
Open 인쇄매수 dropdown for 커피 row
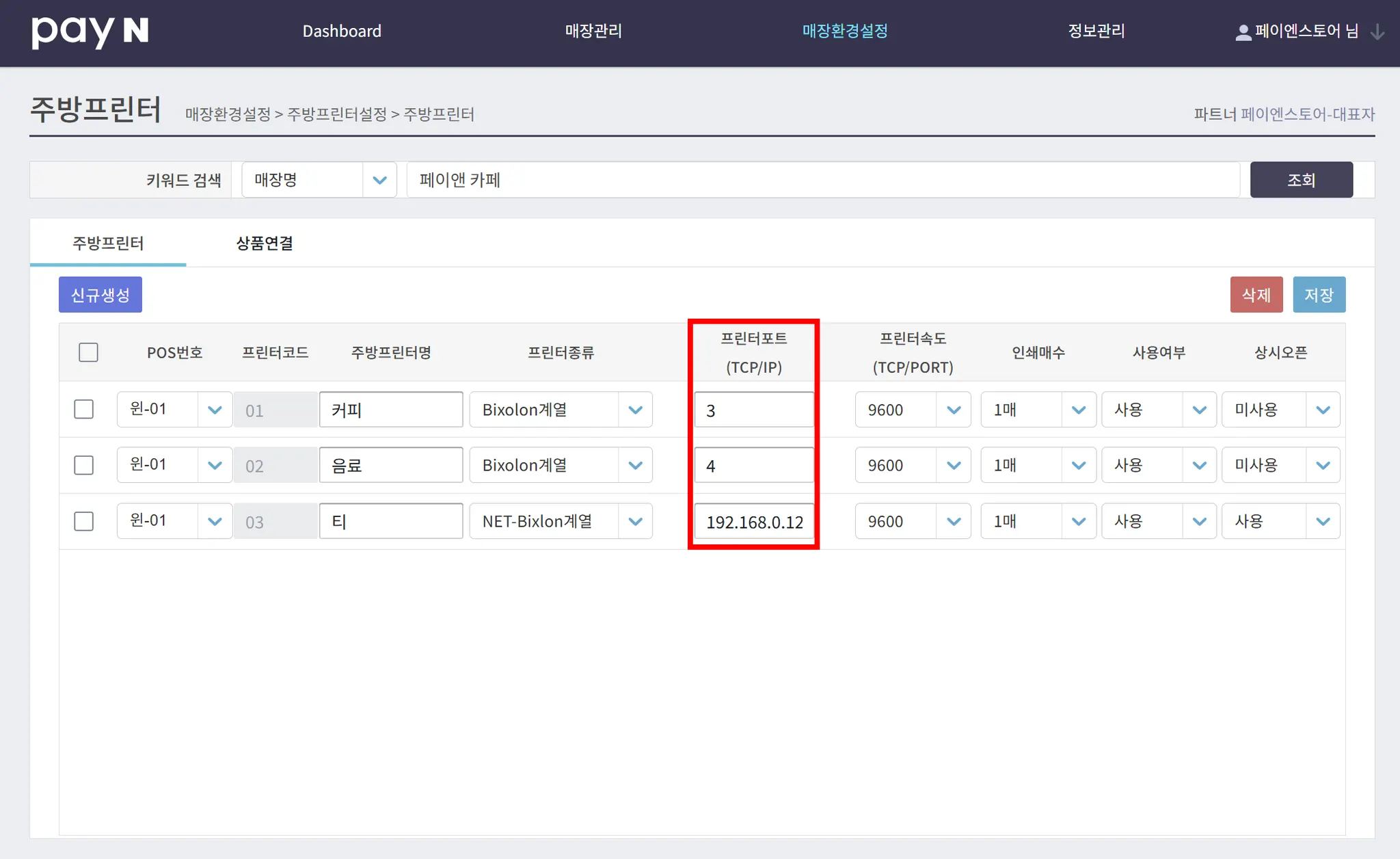point(1038,410)
